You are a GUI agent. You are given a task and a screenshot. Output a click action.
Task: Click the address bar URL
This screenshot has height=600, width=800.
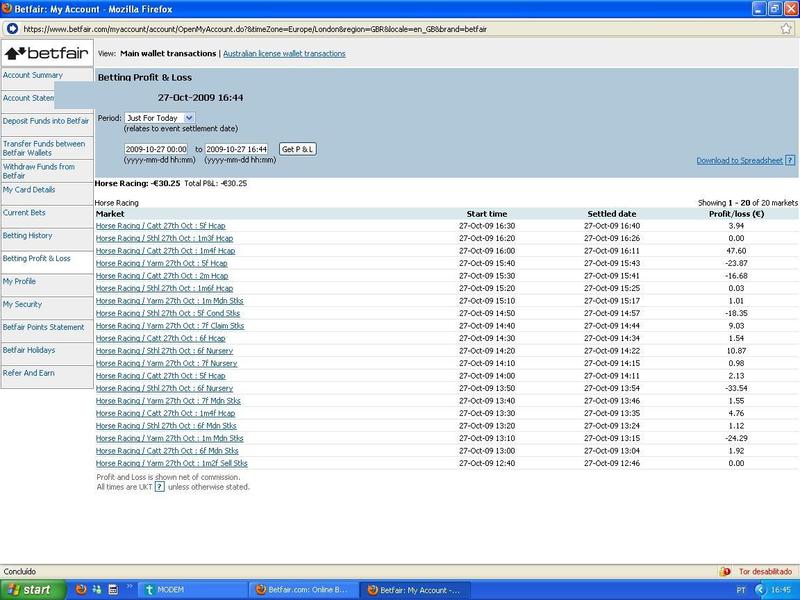coord(255,29)
